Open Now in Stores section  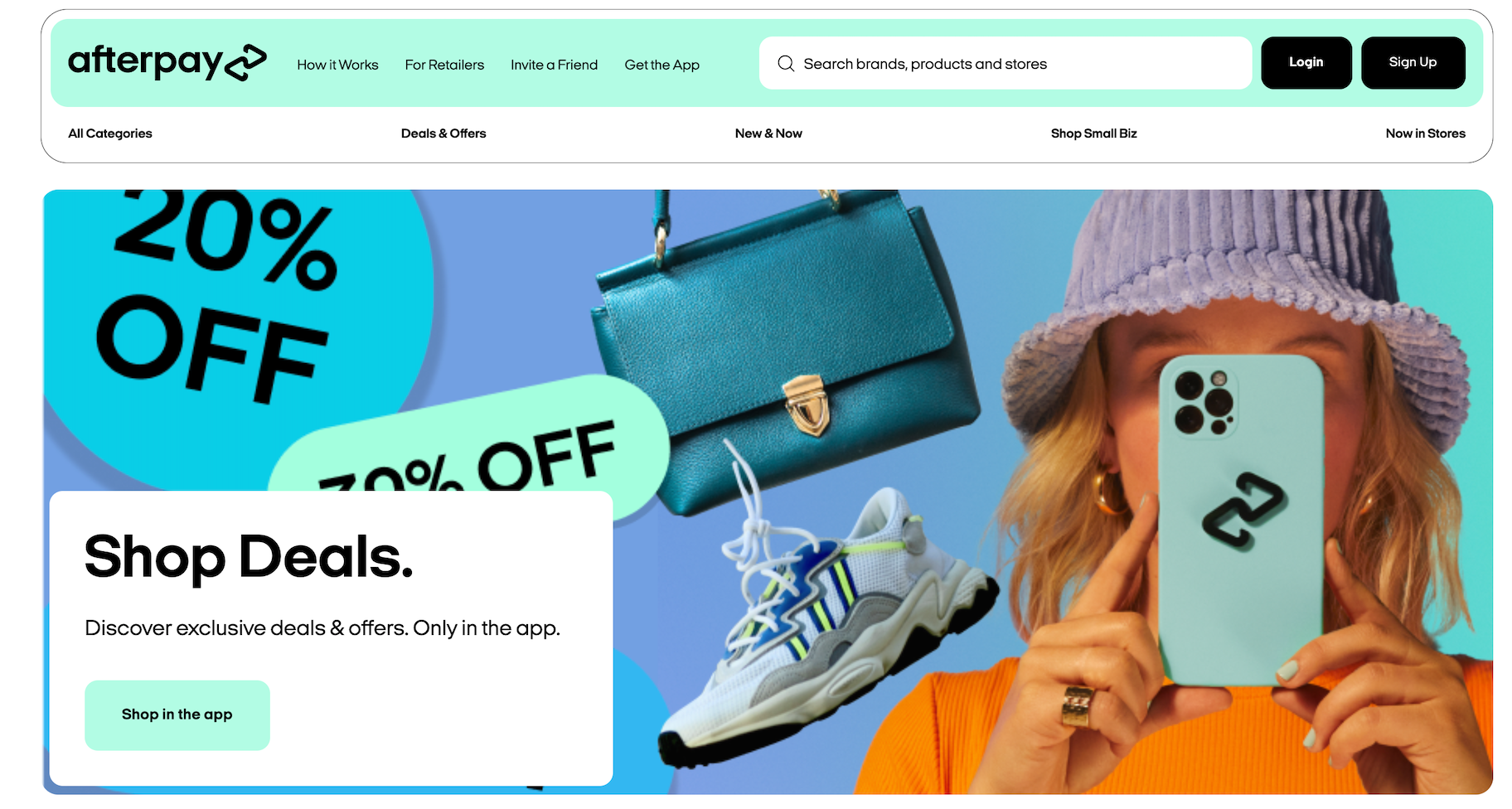1426,133
